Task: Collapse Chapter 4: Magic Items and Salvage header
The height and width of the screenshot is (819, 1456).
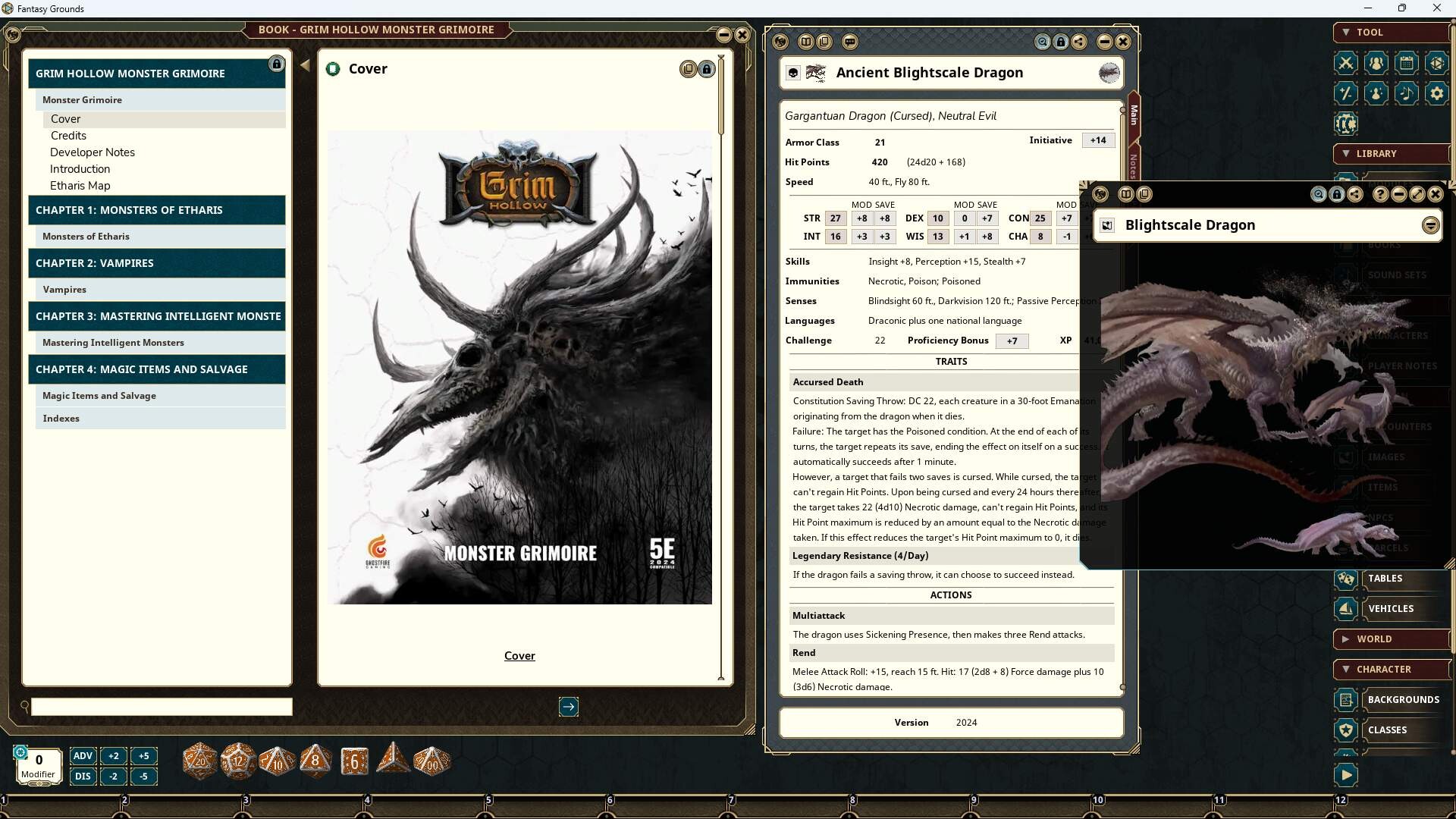Action: point(157,369)
